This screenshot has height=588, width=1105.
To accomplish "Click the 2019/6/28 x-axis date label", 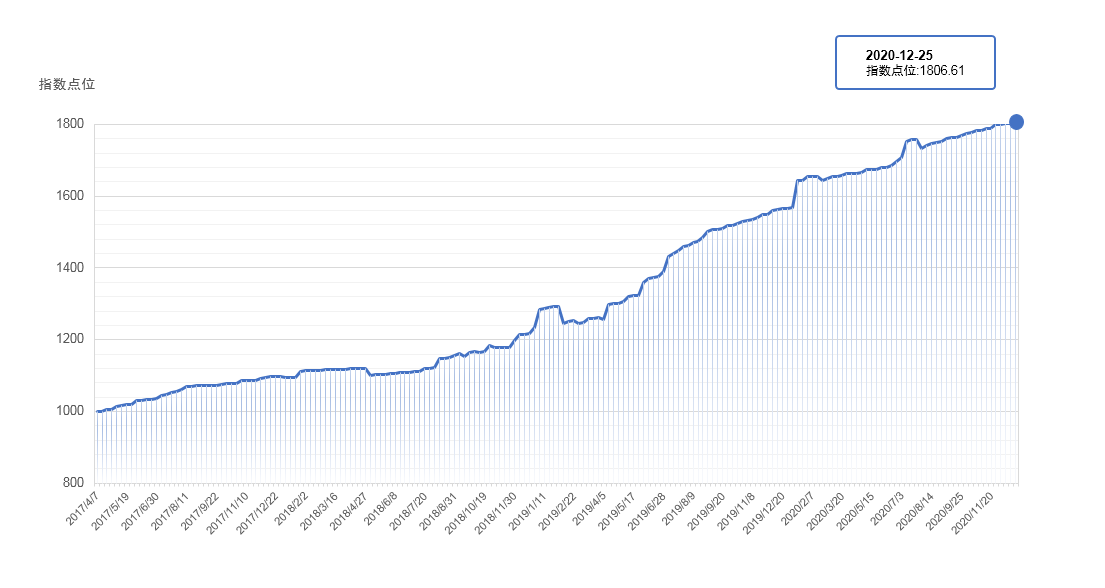I will click(646, 510).
